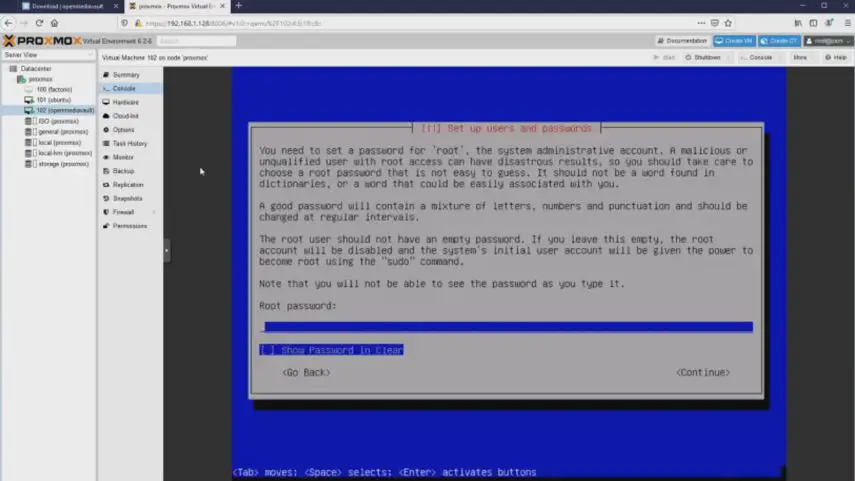
Task: Open the Backup section
Action: [123, 171]
